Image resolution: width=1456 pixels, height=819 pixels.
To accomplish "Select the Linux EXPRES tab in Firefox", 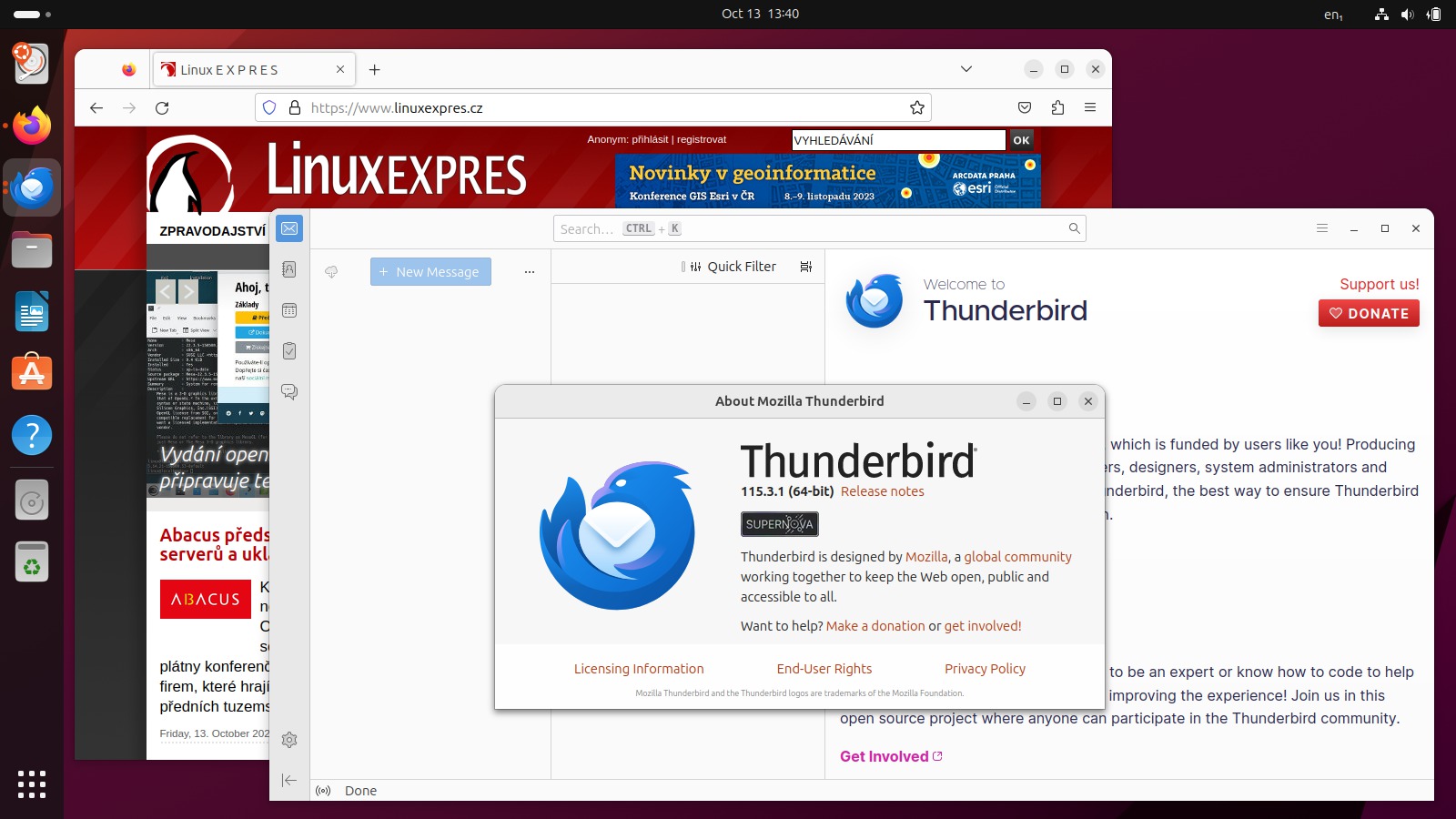I will (246, 69).
